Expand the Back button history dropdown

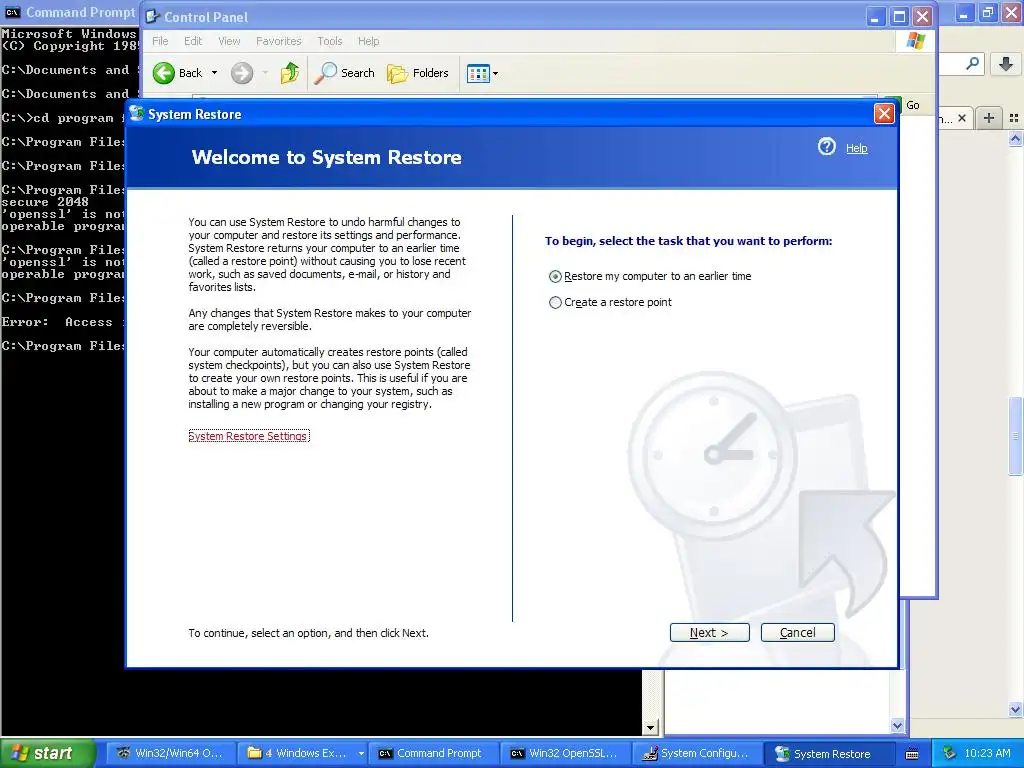pyautogui.click(x=214, y=73)
